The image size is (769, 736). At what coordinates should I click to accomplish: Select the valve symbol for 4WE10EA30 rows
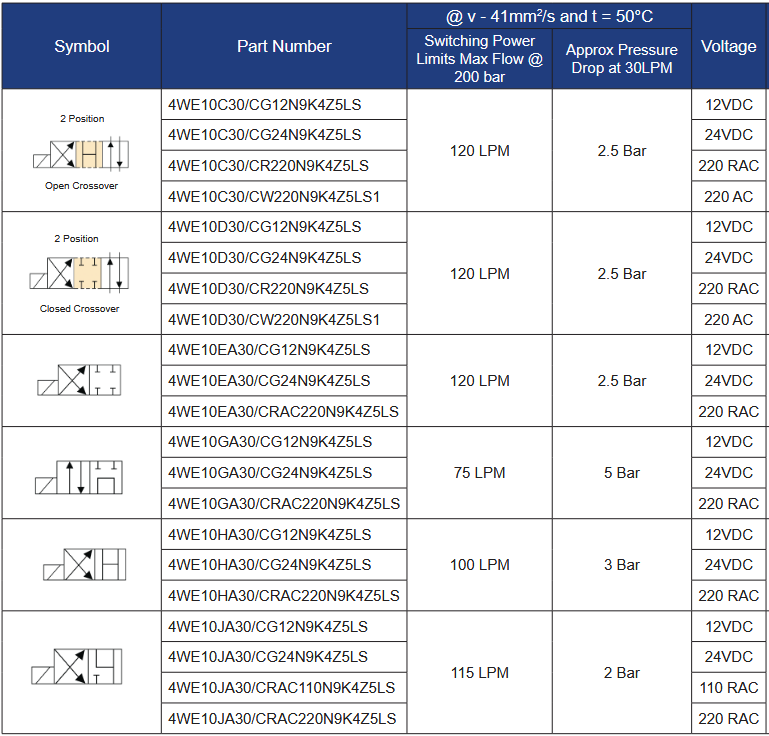tap(80, 381)
